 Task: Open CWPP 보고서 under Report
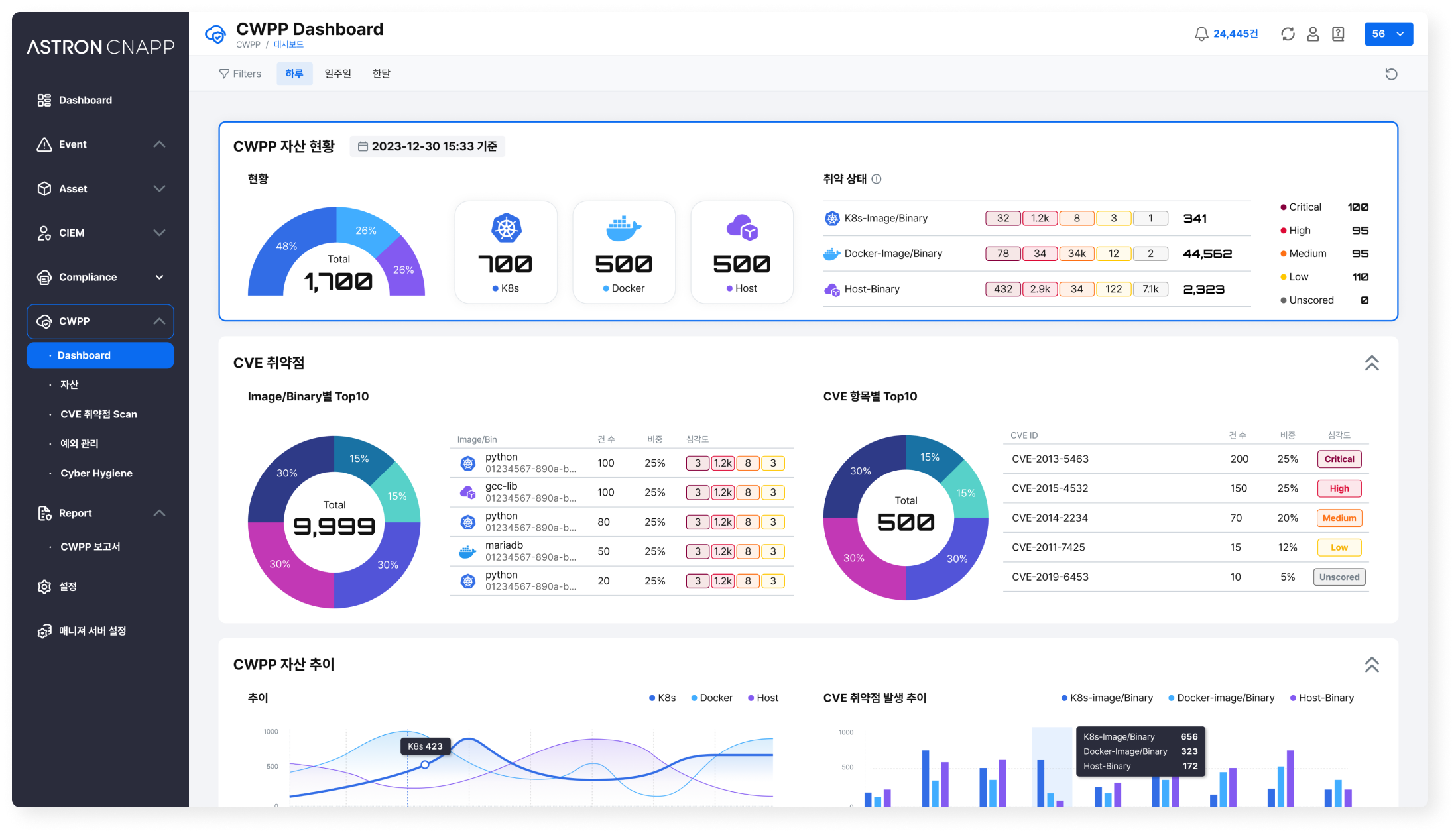point(90,547)
